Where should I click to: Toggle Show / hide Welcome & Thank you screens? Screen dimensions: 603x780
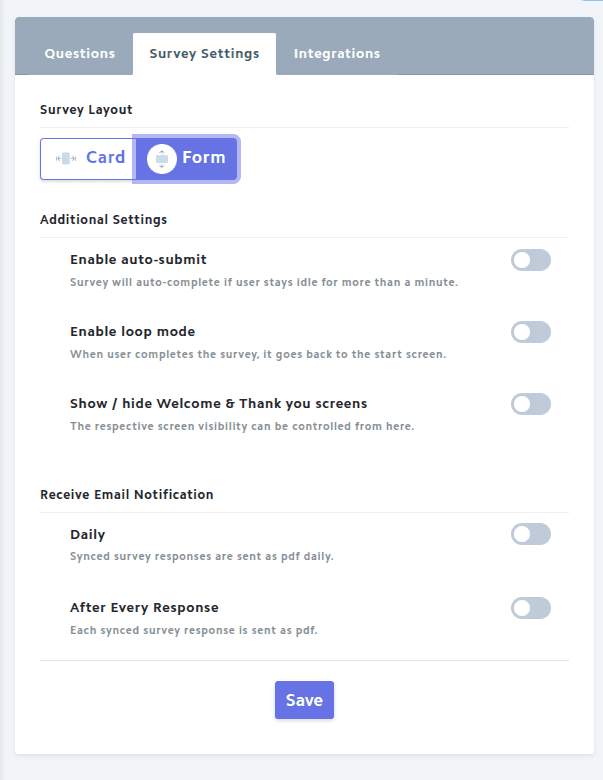coord(530,404)
